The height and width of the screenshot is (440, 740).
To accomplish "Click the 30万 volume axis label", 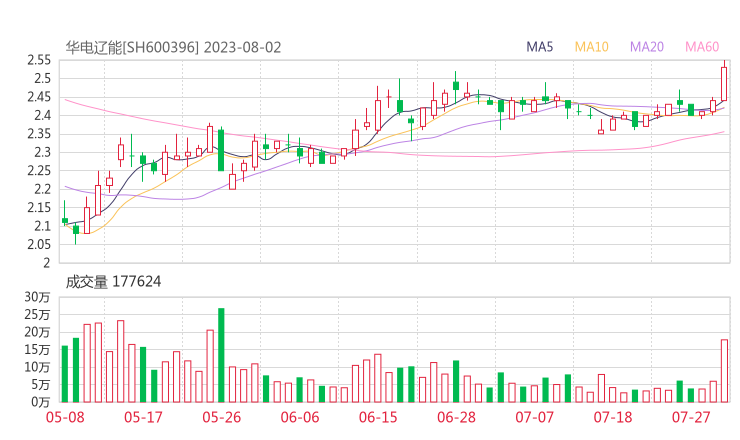I will pos(37,297).
